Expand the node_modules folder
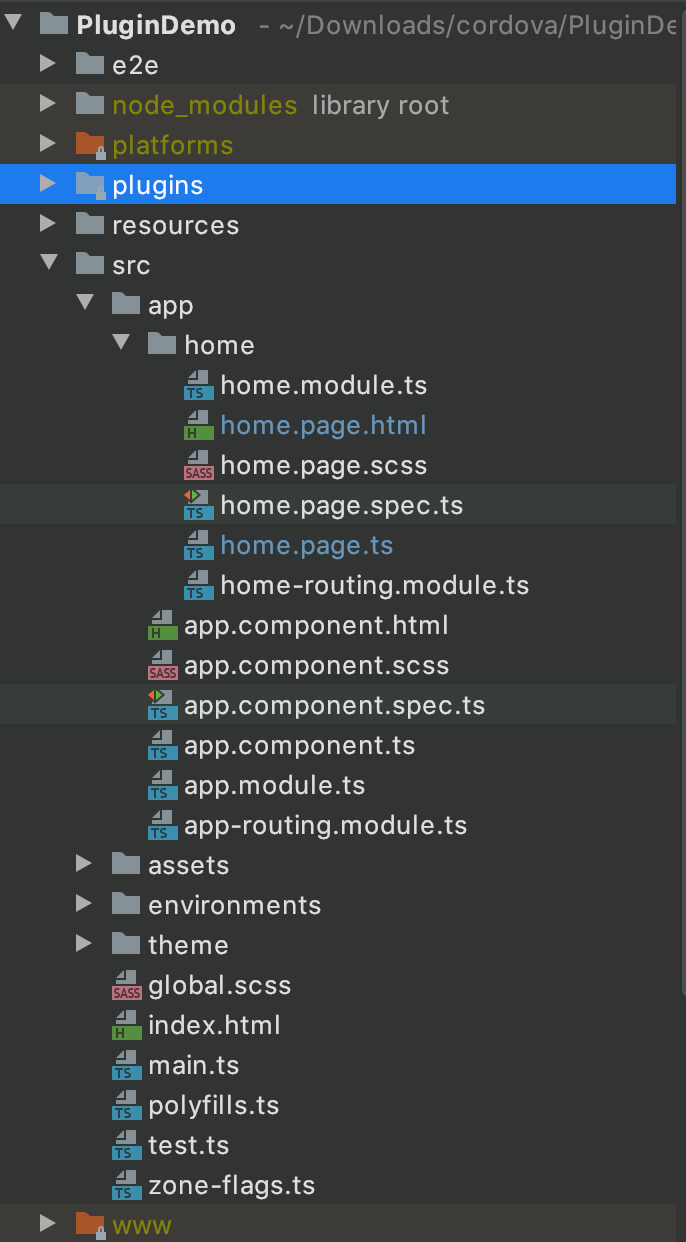The image size is (686, 1242). point(47,105)
